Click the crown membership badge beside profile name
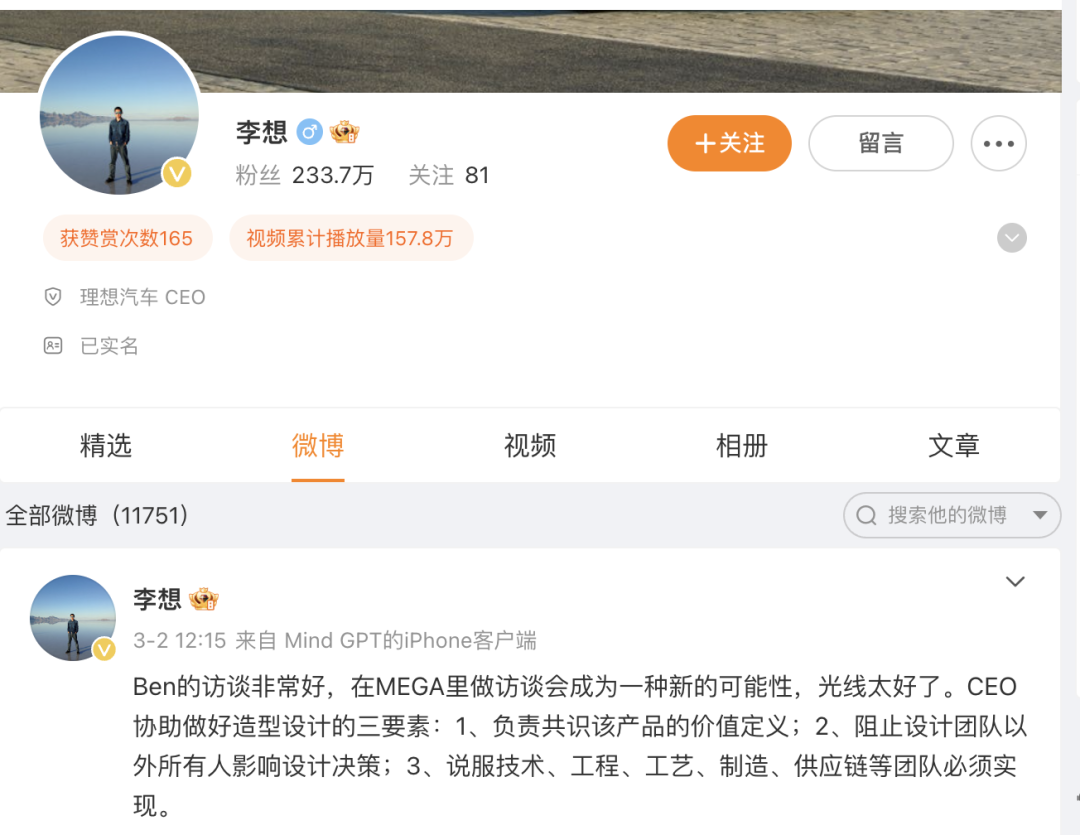The image size is (1080, 835). (344, 132)
